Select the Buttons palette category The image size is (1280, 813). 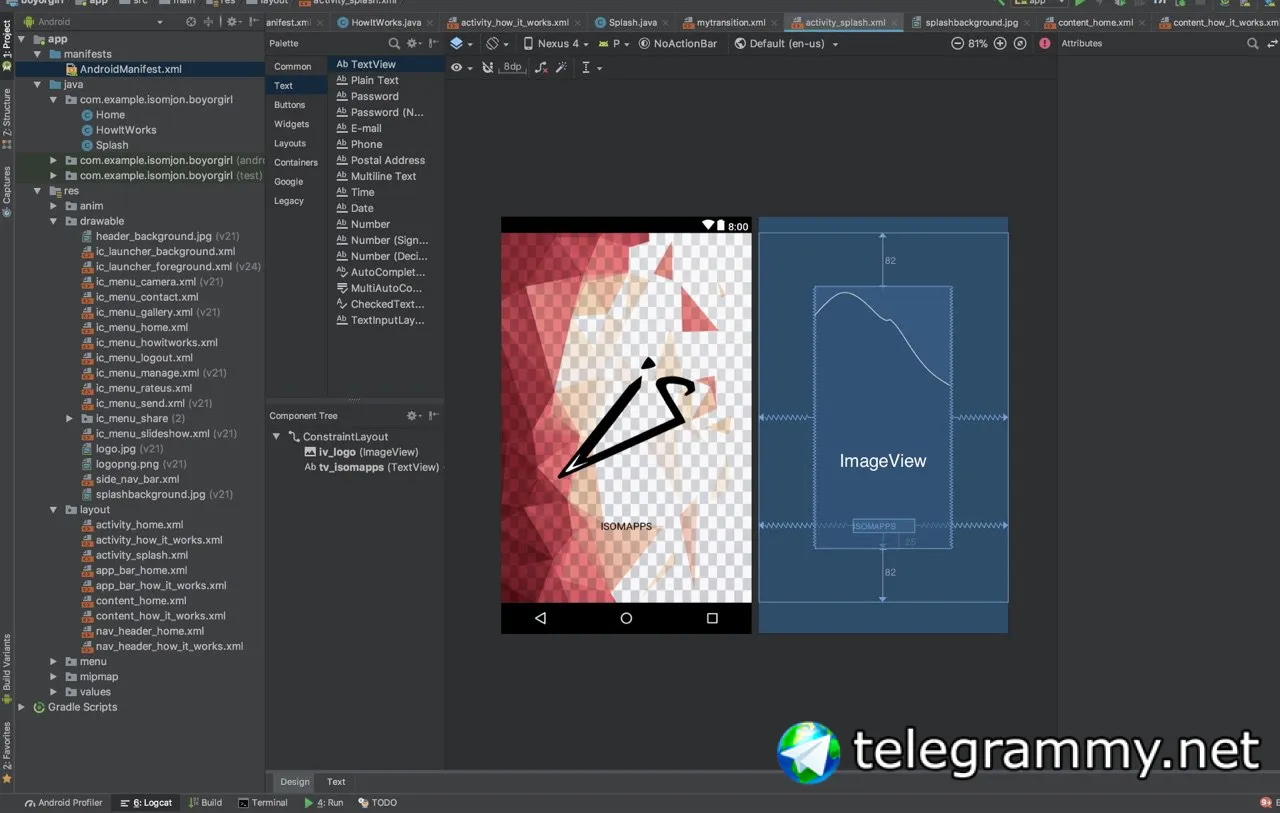290,105
